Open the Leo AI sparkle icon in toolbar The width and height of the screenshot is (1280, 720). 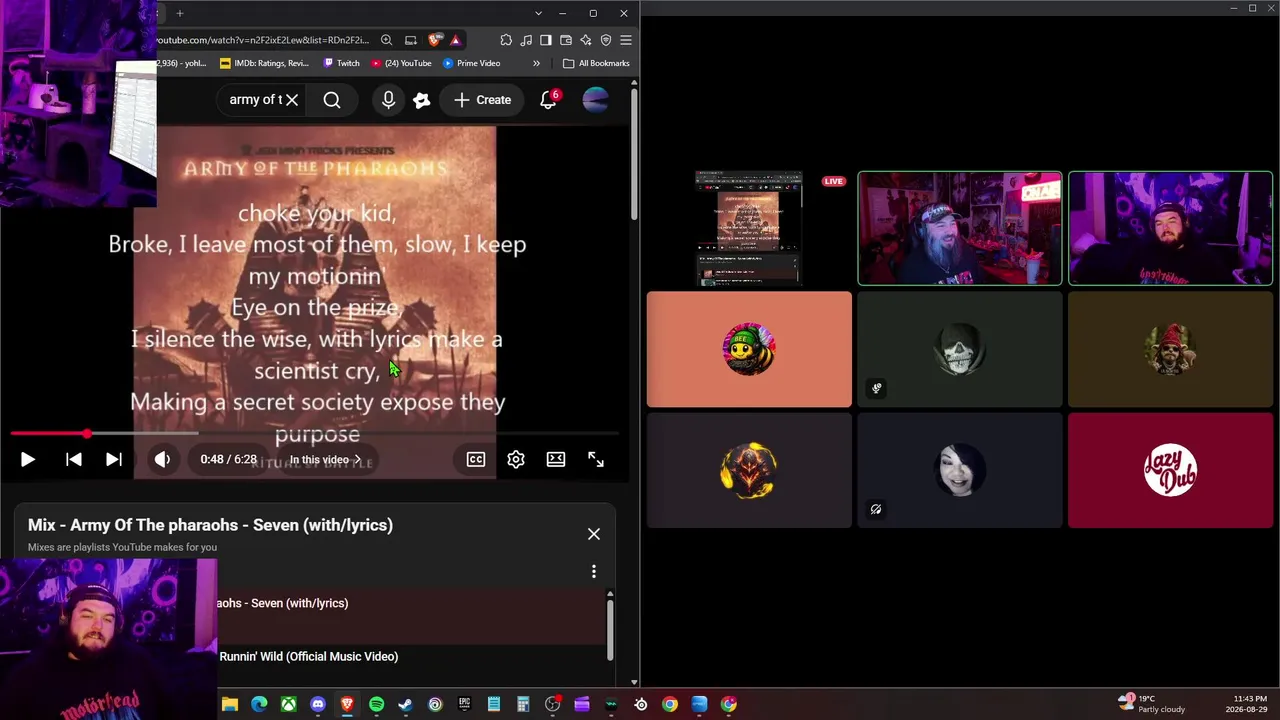click(x=586, y=40)
